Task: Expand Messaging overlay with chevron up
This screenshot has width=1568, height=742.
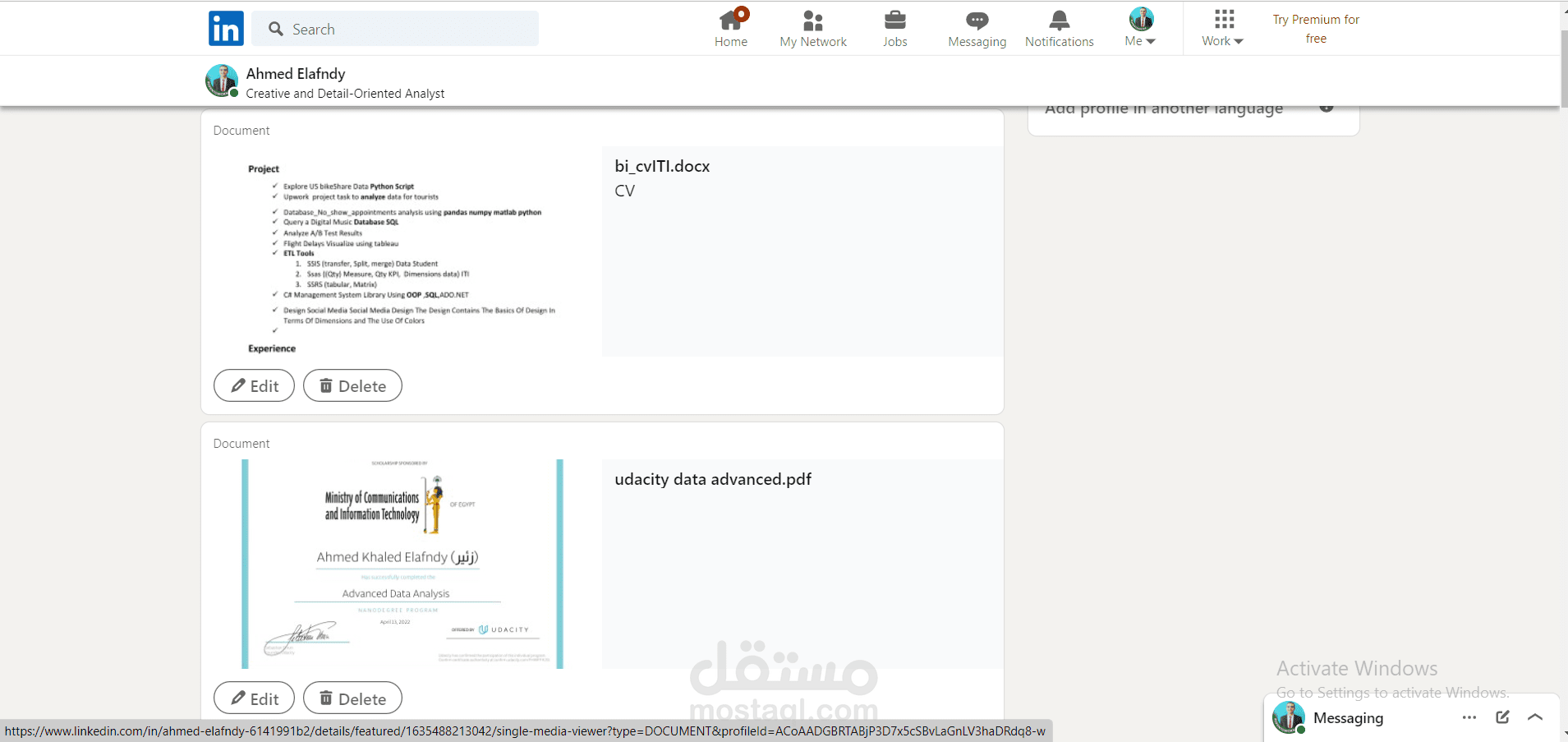Action: 1535,717
